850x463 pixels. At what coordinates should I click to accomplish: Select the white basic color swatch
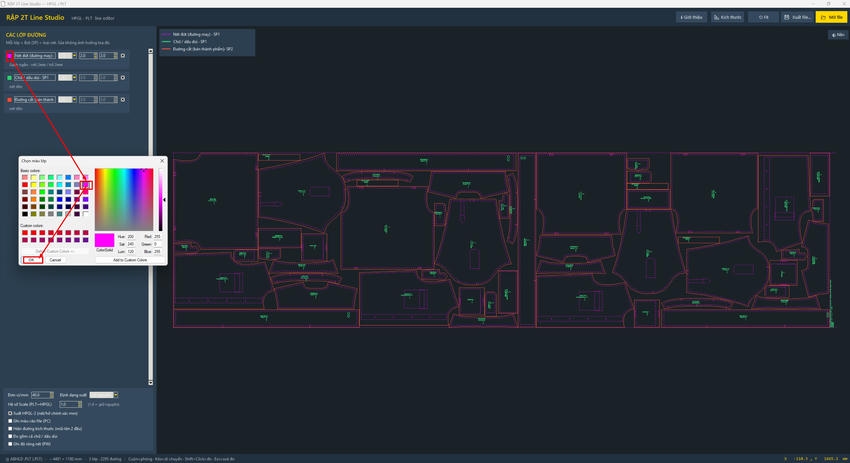coord(86,214)
